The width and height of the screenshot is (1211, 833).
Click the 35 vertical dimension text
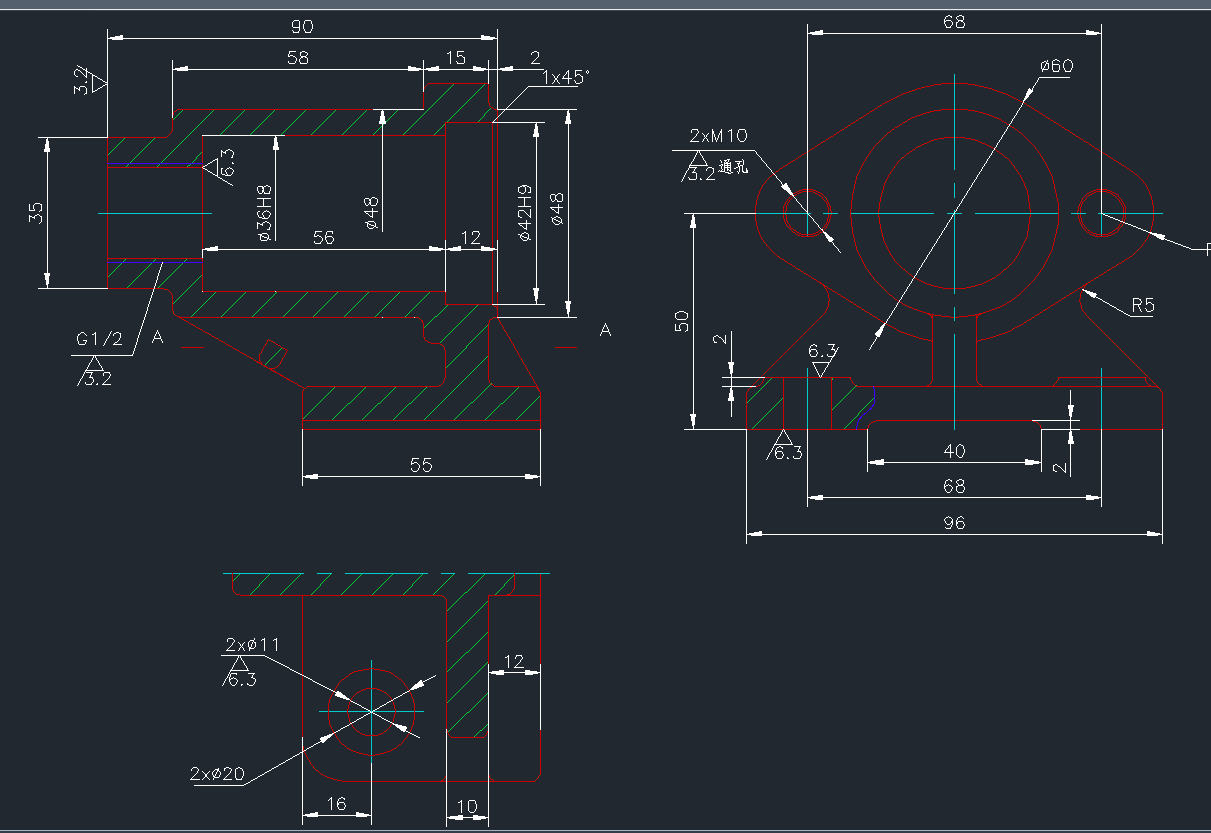(x=36, y=213)
